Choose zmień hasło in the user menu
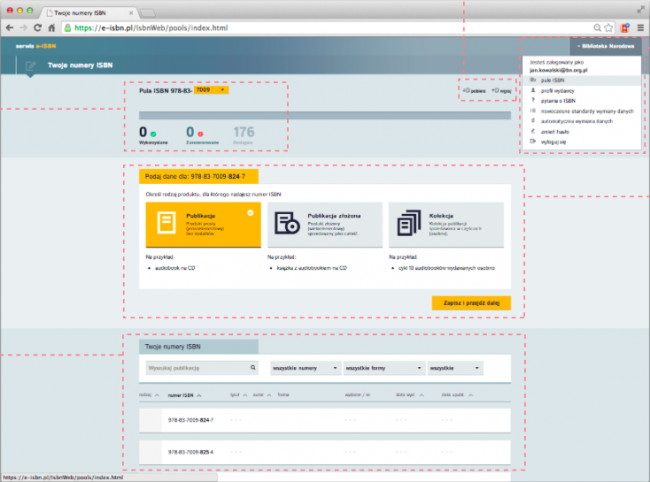Viewport: 650px width, 482px height. [x=582, y=131]
